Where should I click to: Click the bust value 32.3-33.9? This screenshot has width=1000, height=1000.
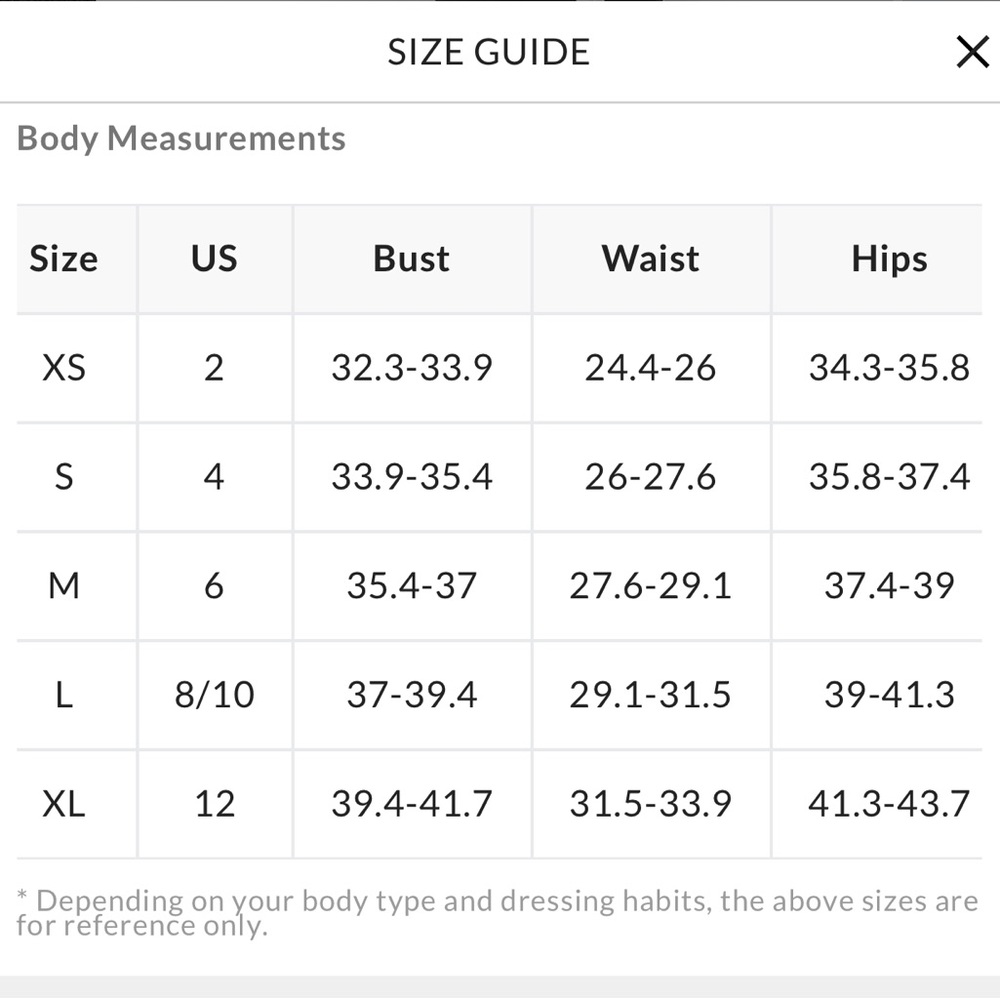click(x=411, y=368)
